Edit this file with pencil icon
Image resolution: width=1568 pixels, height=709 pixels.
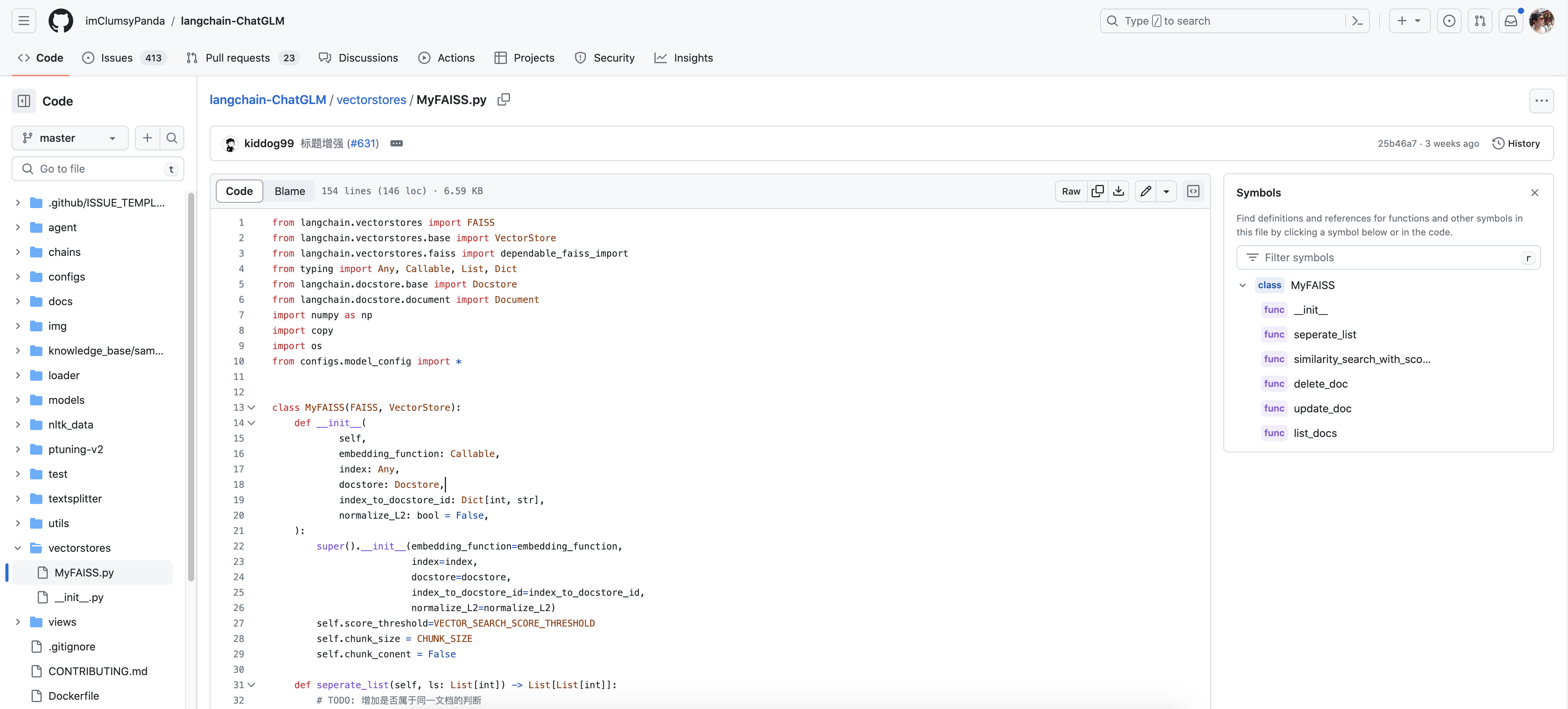coord(1146,191)
